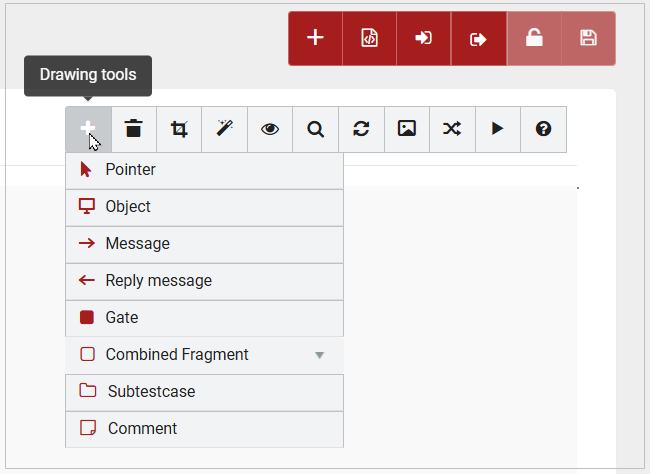Click the magic wand icon
650x474 pixels.
[224, 129]
